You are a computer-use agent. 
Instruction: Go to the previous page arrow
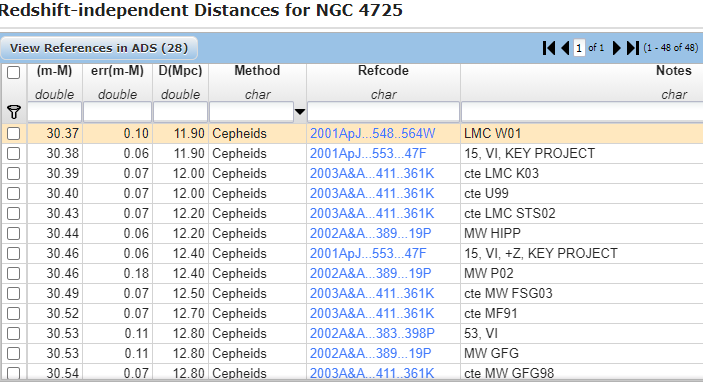coord(565,48)
